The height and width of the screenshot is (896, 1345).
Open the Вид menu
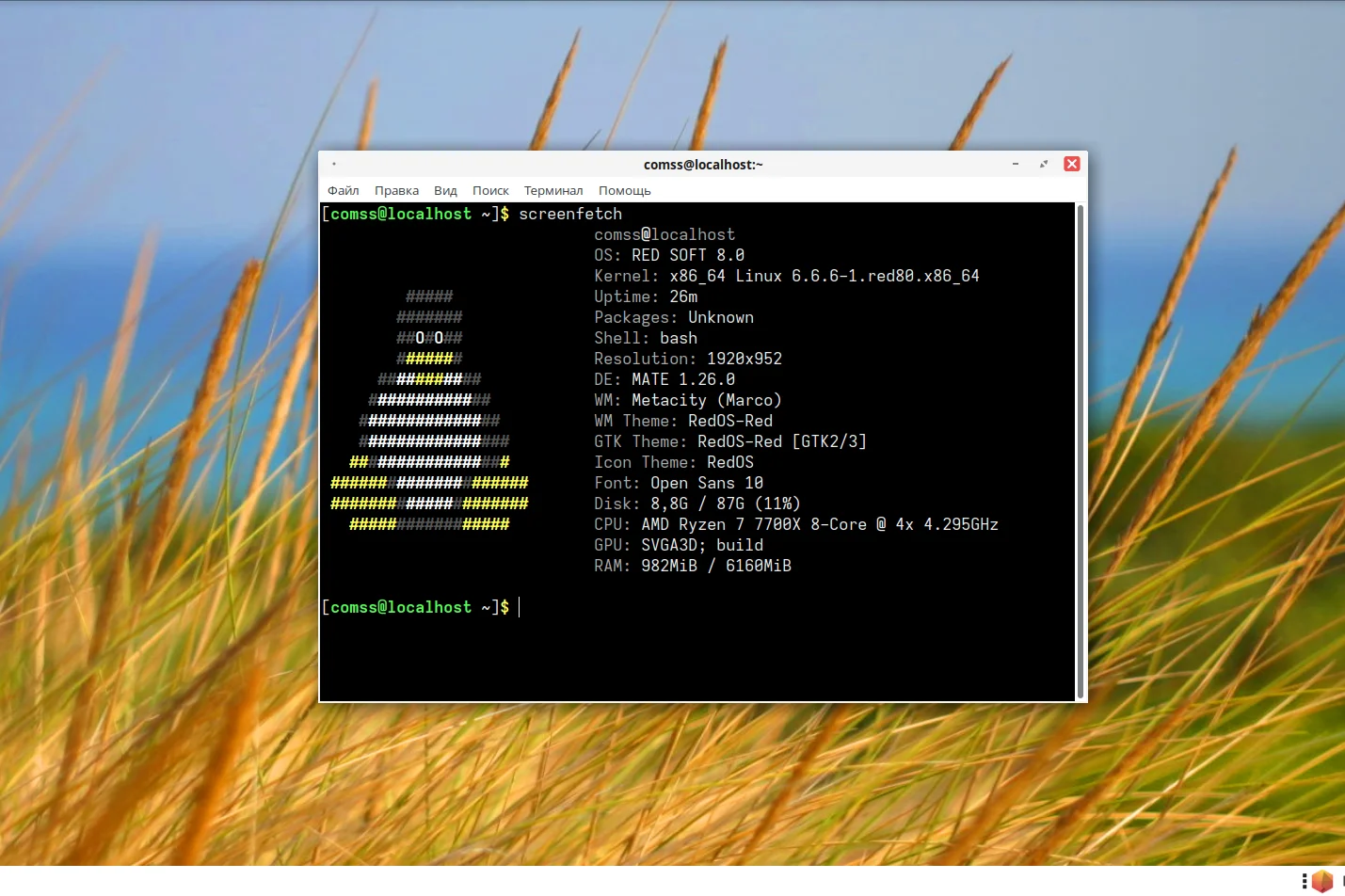(445, 190)
